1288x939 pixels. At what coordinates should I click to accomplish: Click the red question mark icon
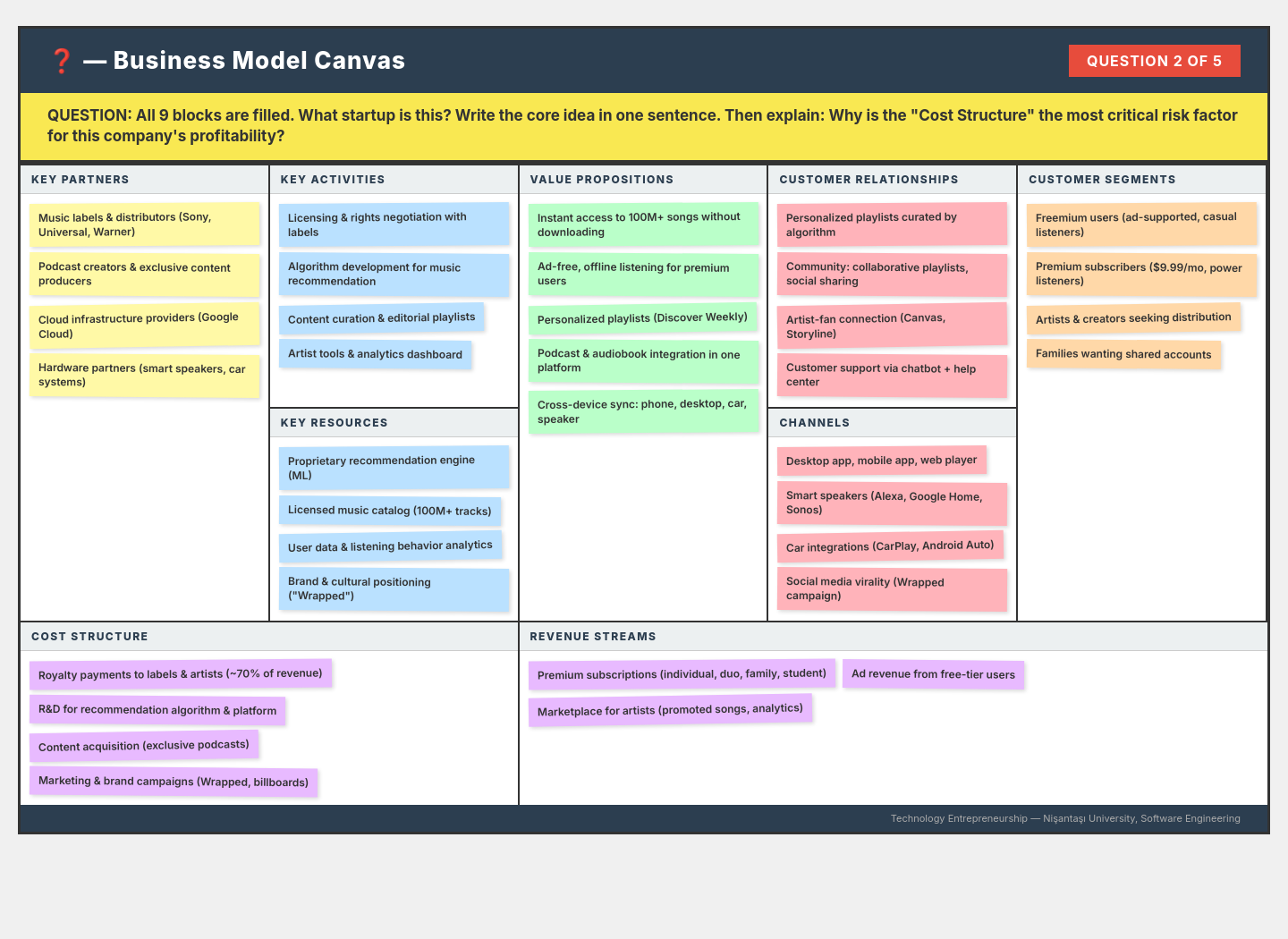(x=61, y=61)
